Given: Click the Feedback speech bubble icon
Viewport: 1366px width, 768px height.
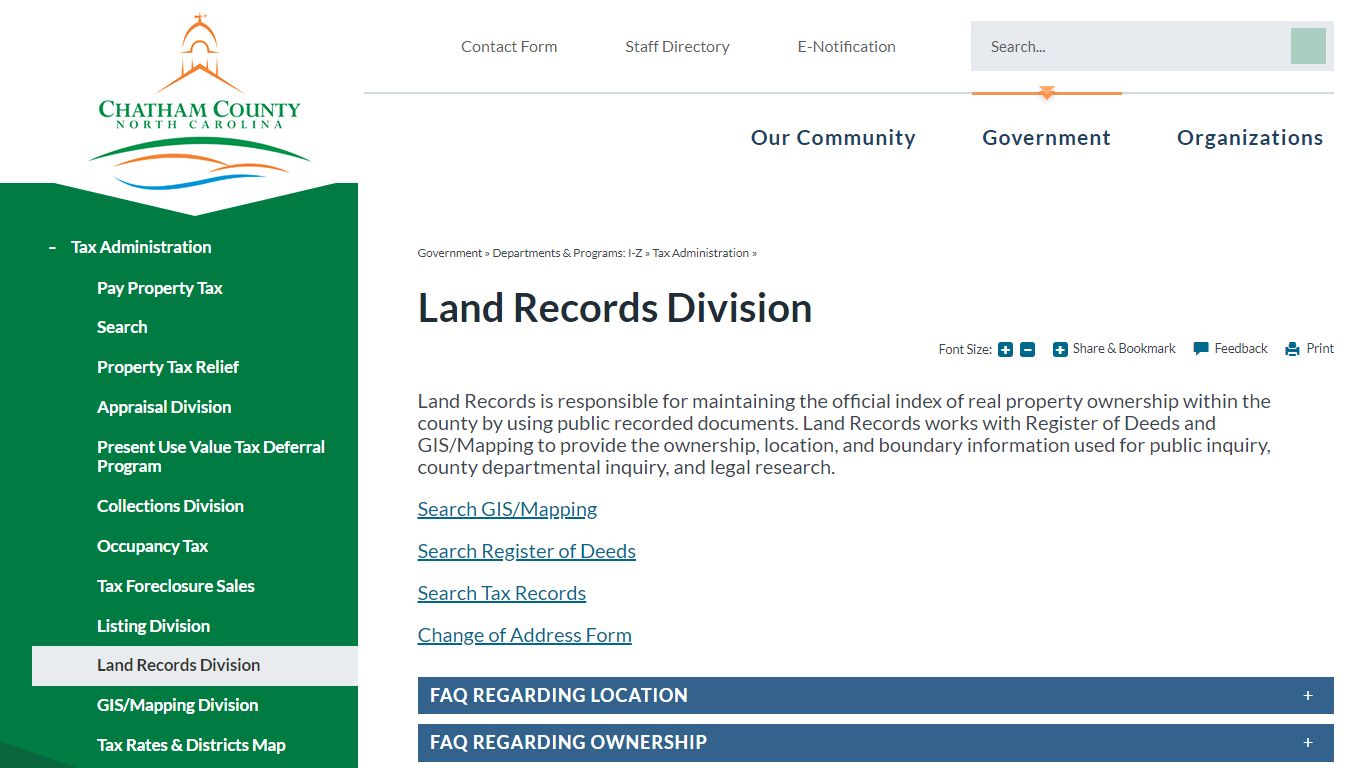Looking at the screenshot, I should [1201, 349].
